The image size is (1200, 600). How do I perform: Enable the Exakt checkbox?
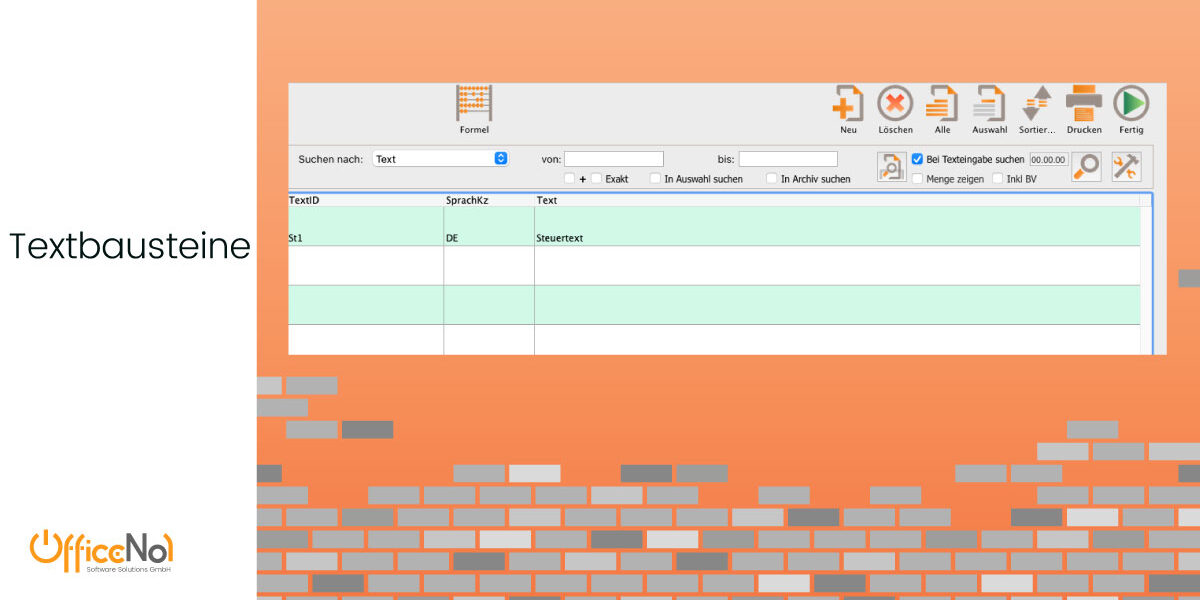[596, 179]
